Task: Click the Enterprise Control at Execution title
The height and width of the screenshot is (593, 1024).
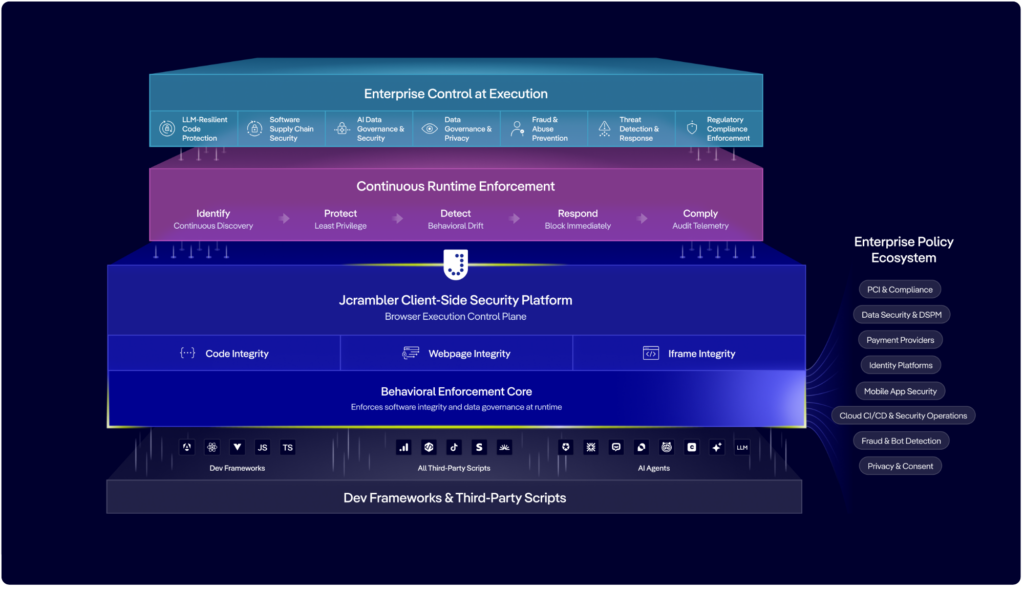Action: pyautogui.click(x=456, y=94)
